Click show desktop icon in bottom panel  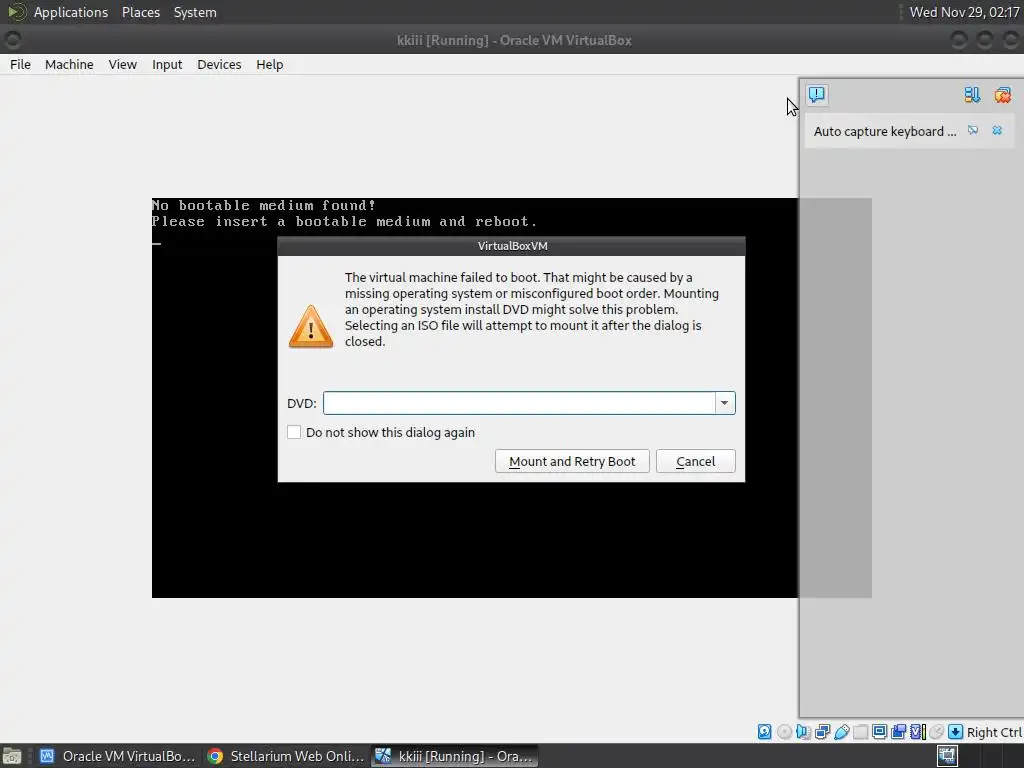[x=12, y=756]
